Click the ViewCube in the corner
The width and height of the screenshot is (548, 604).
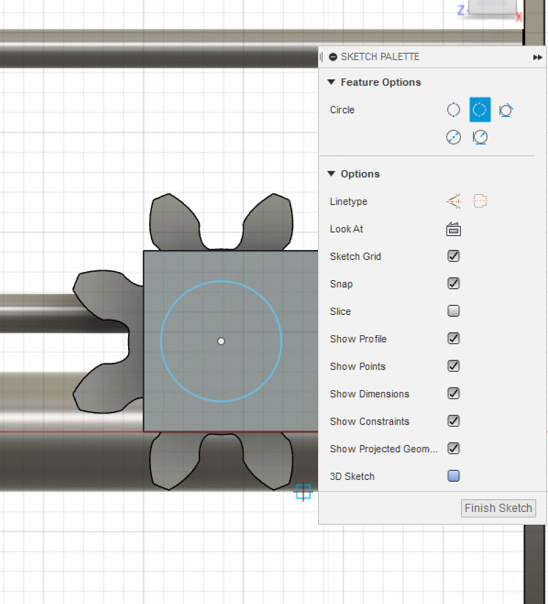(x=492, y=7)
